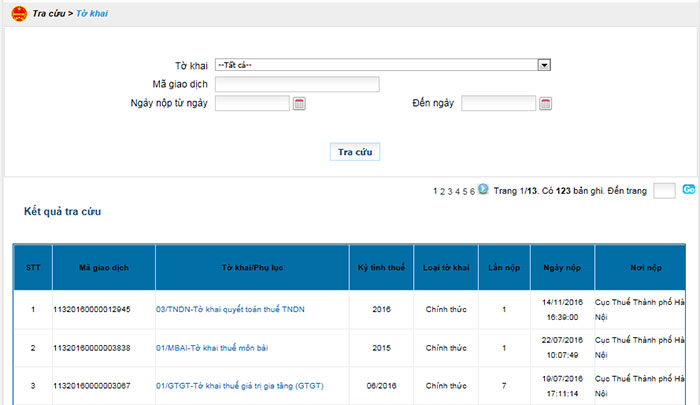Focus the Mã giao dịch input field
The image size is (700, 405).
pos(297,84)
